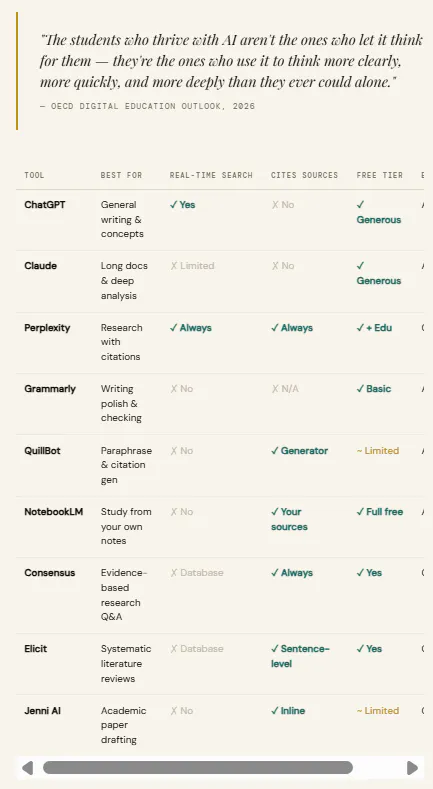
Task: Click QuillBot's 'Generator' cites sources check
Action: (299, 450)
